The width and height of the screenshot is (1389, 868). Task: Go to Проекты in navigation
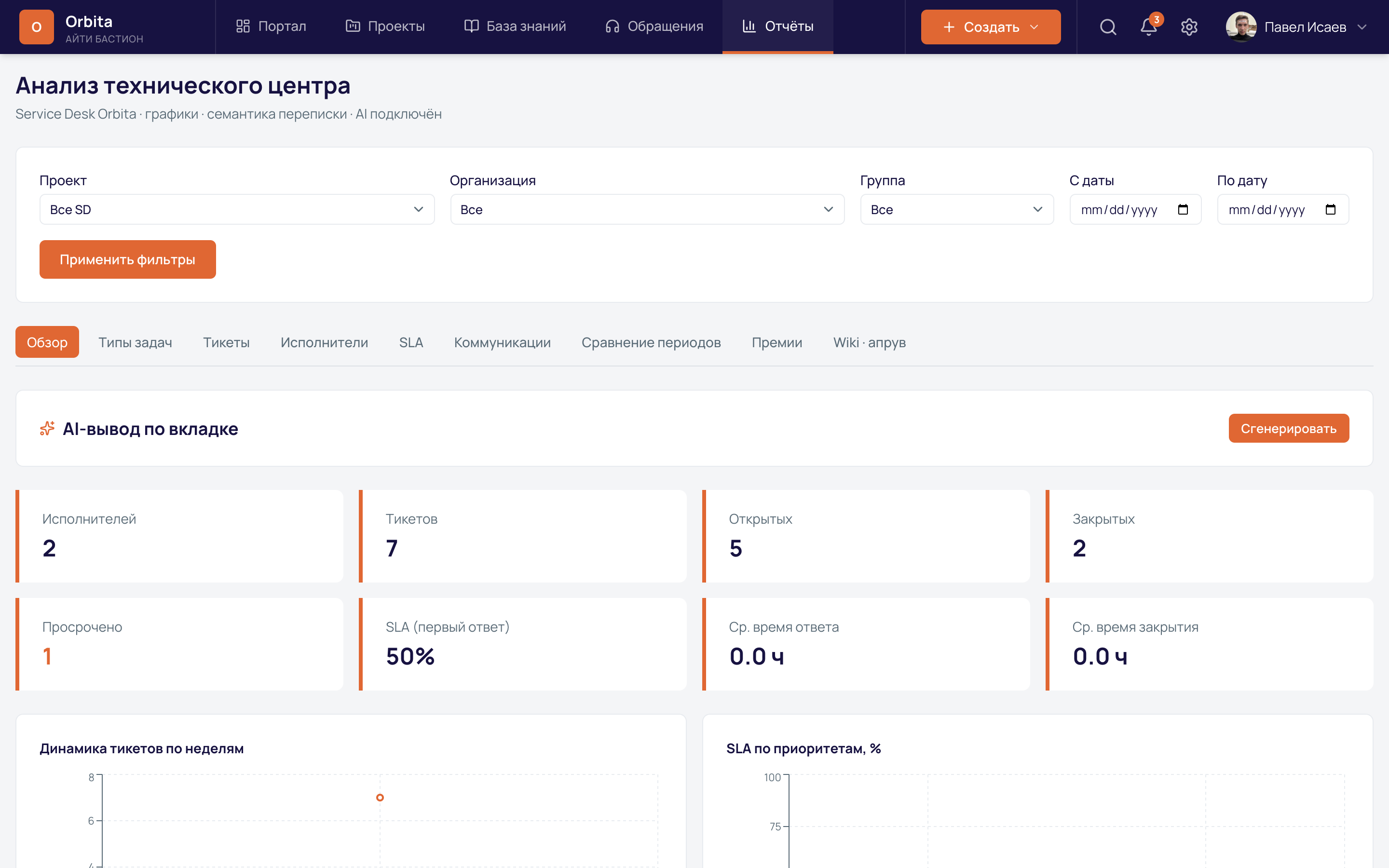(385, 27)
